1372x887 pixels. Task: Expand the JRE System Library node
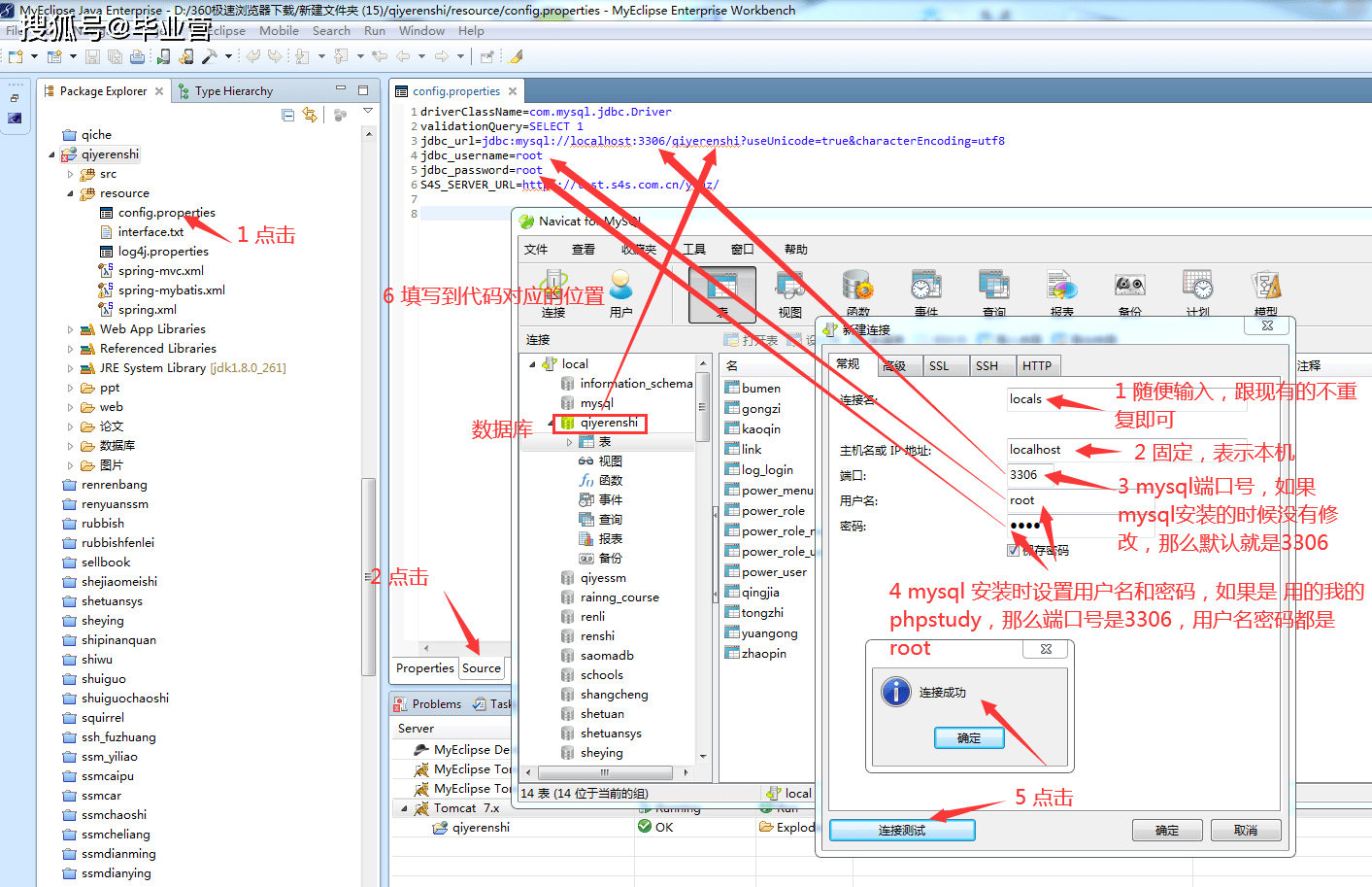[71, 368]
